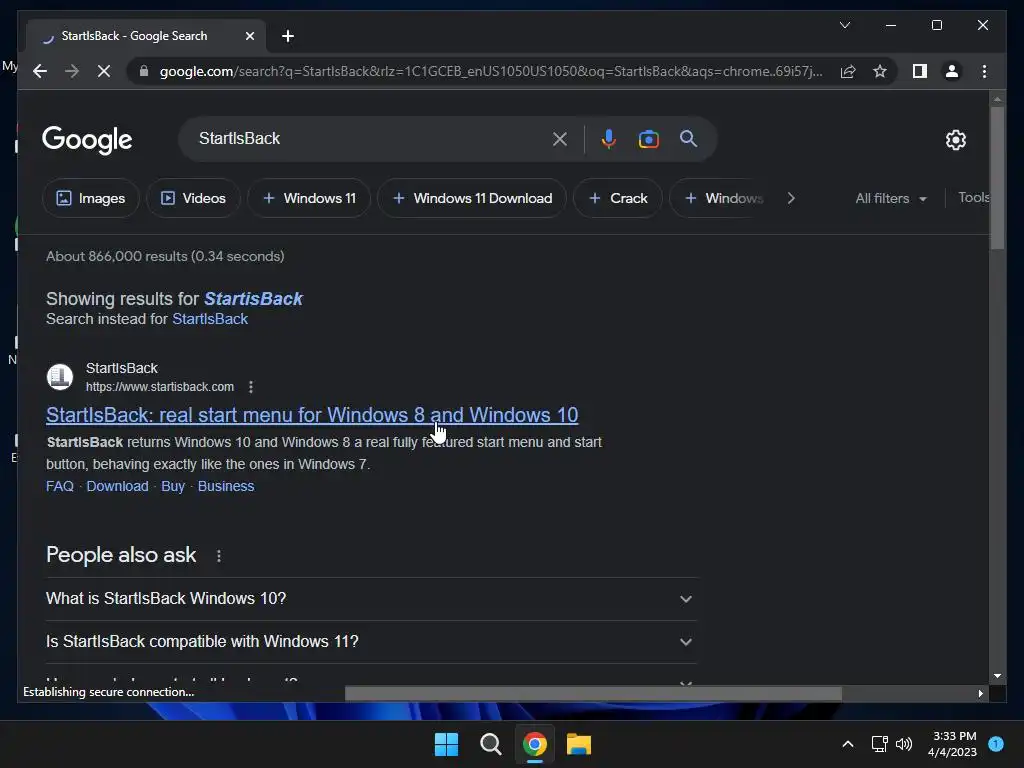Show hidden system tray icons
The height and width of the screenshot is (768, 1024).
(x=848, y=744)
